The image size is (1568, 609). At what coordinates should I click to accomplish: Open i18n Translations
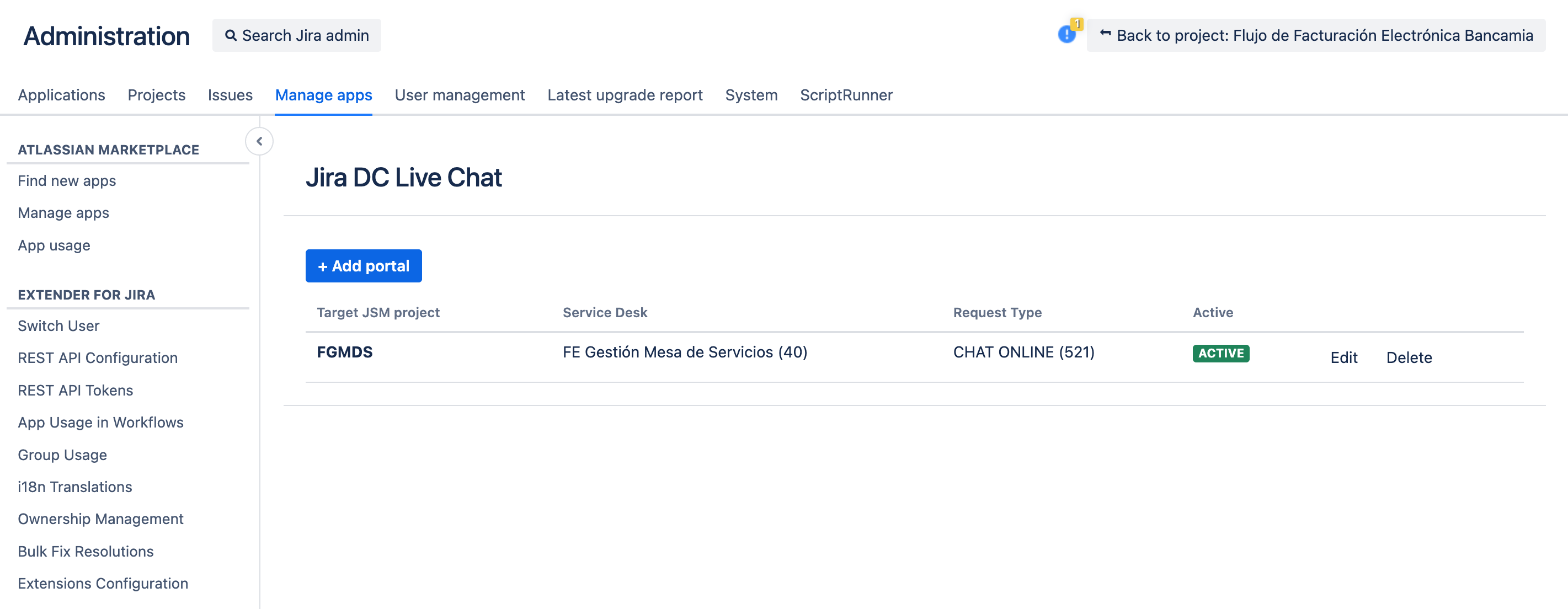click(x=75, y=487)
